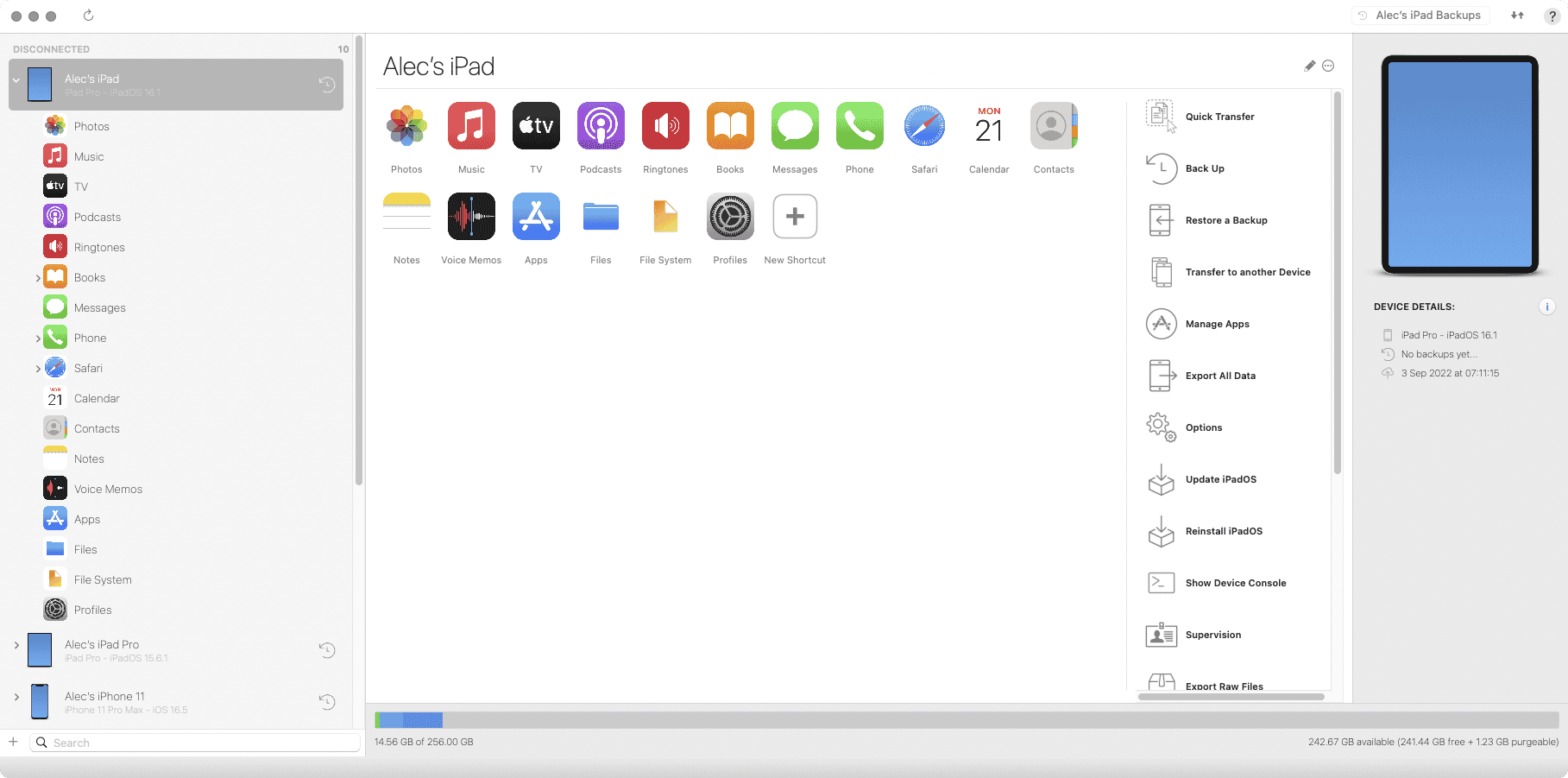Screen dimensions: 1568x778
Task: Open the Messages icon in the main grid
Action: tap(795, 126)
